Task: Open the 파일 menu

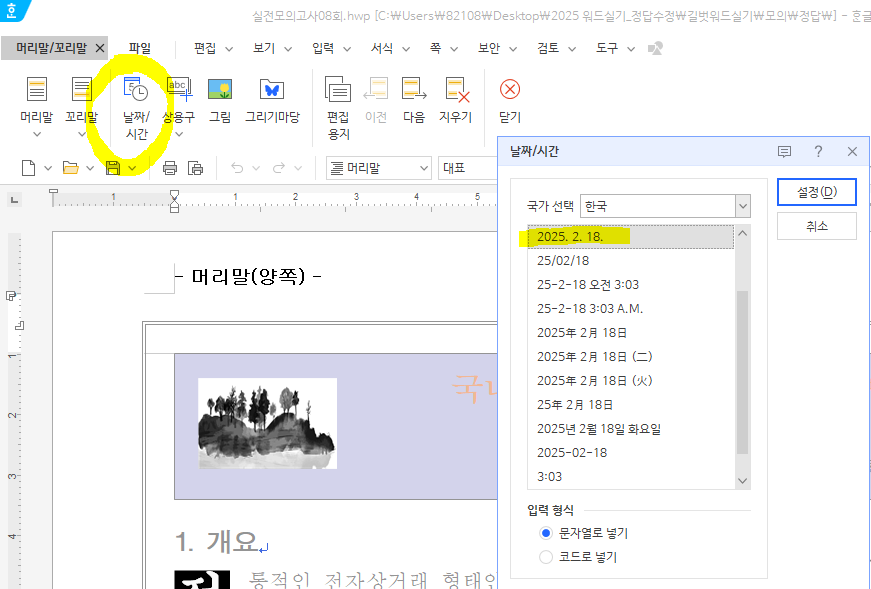Action: click(x=140, y=48)
